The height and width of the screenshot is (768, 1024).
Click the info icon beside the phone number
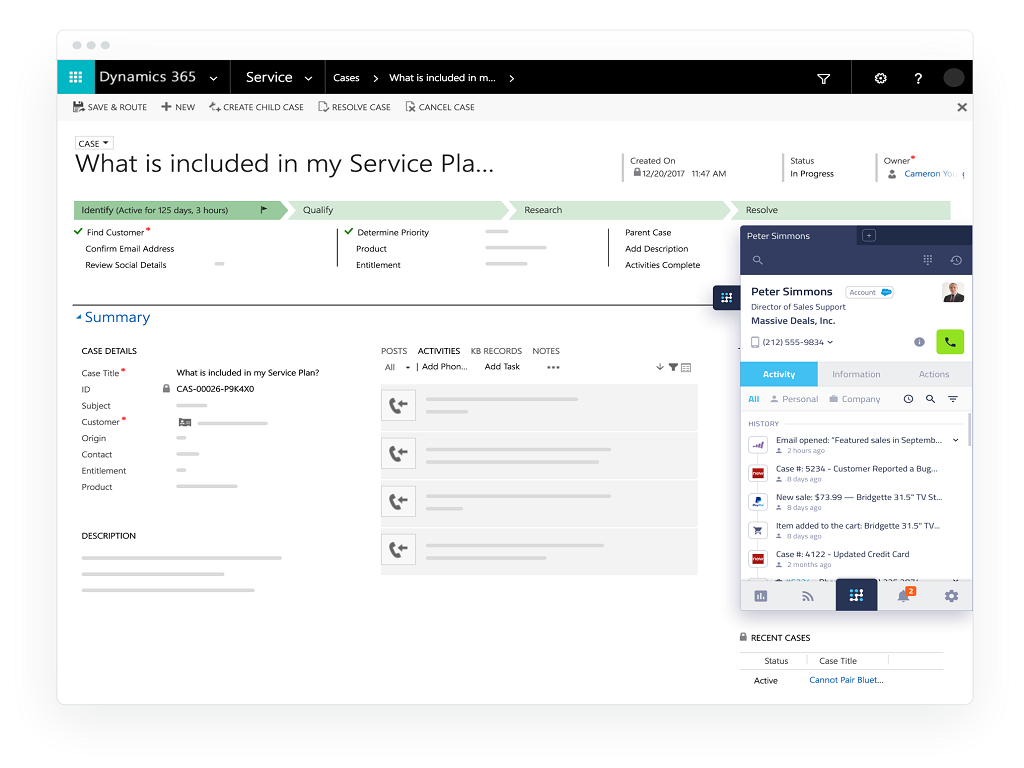click(x=919, y=342)
